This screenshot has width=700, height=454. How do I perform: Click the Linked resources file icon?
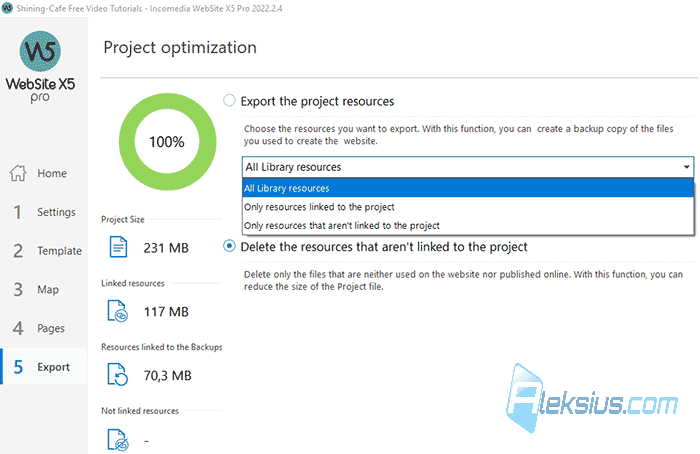(118, 311)
